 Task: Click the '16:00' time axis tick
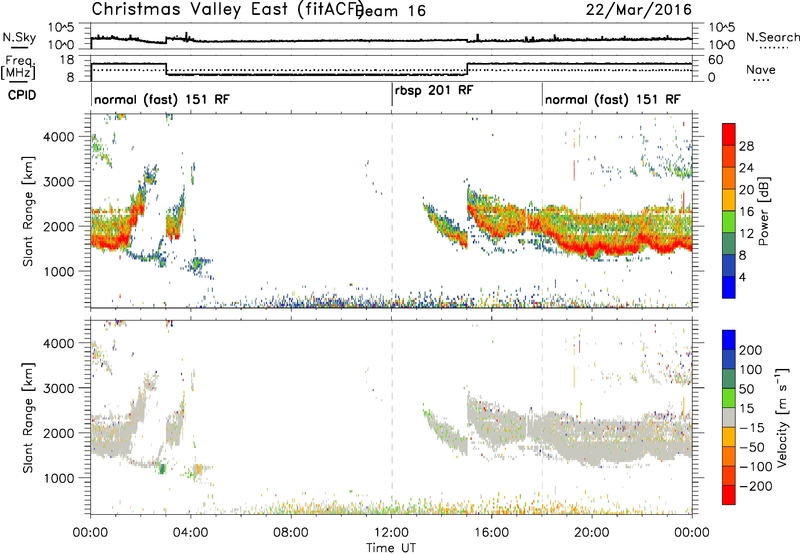491,533
